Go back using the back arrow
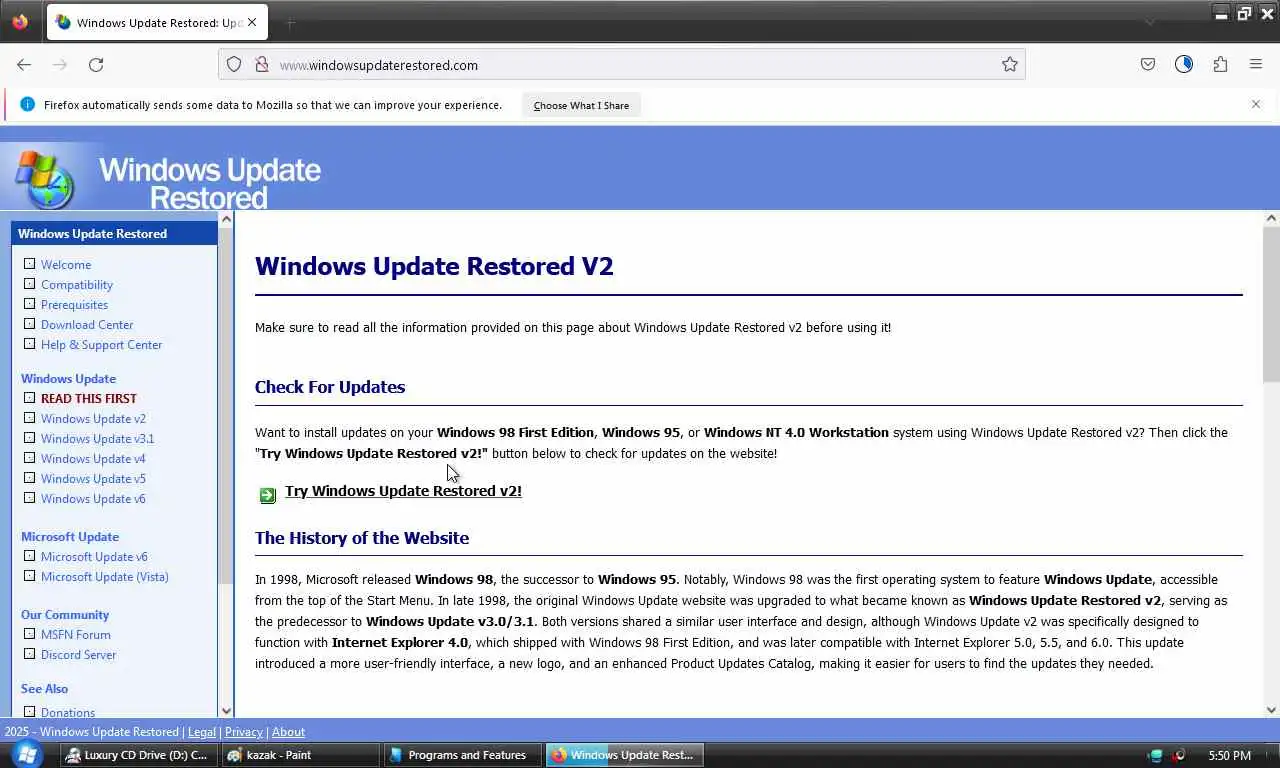The height and width of the screenshot is (768, 1280). (24, 65)
